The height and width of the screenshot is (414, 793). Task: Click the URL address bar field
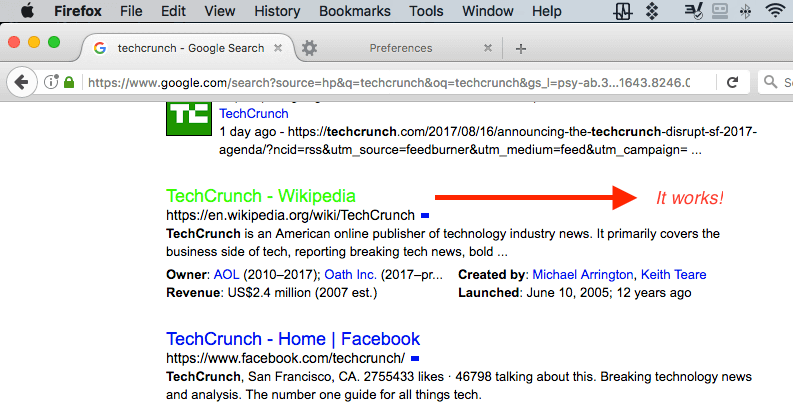pos(388,82)
